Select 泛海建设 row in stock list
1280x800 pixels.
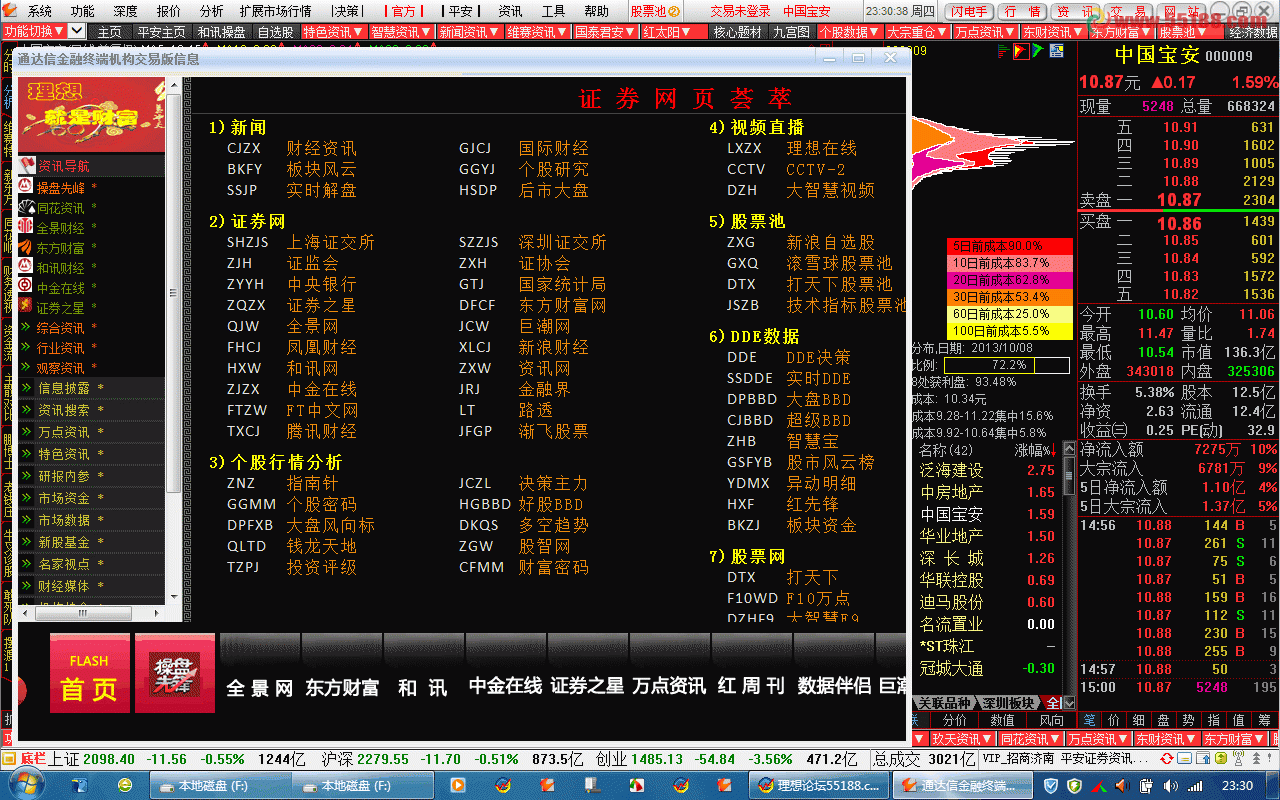[988, 470]
